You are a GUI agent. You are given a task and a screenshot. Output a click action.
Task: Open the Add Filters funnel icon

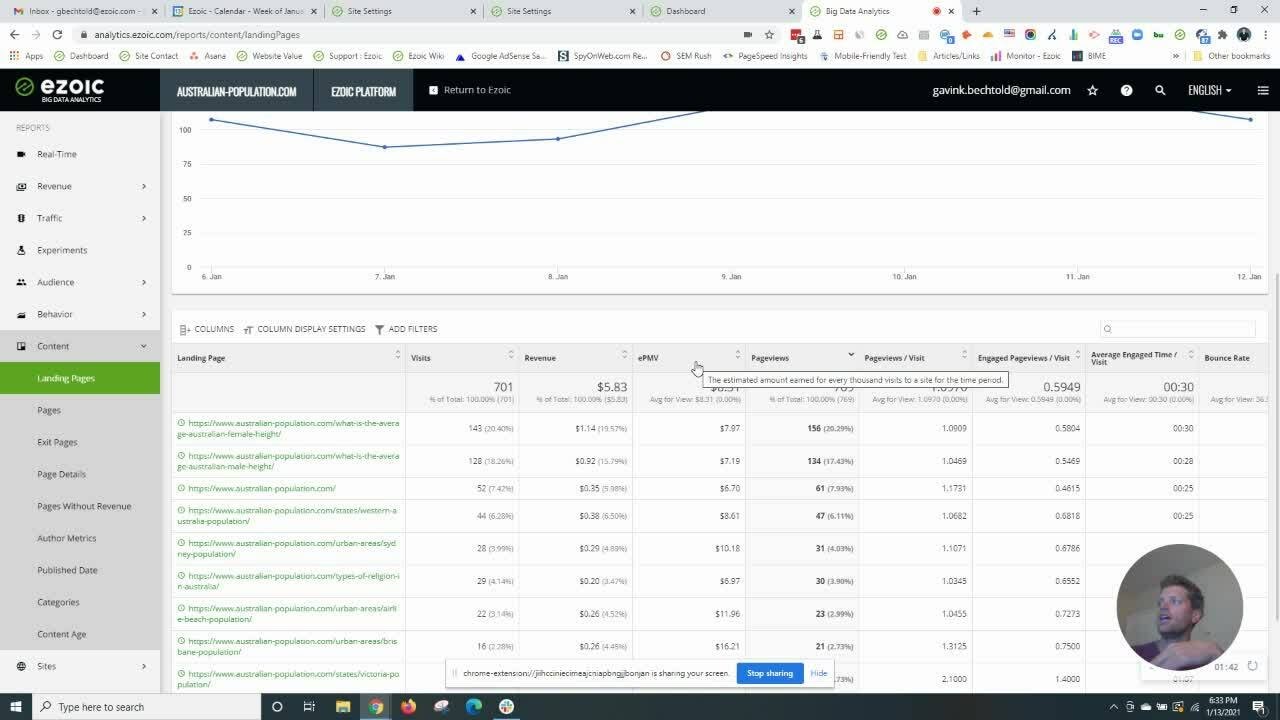(379, 329)
